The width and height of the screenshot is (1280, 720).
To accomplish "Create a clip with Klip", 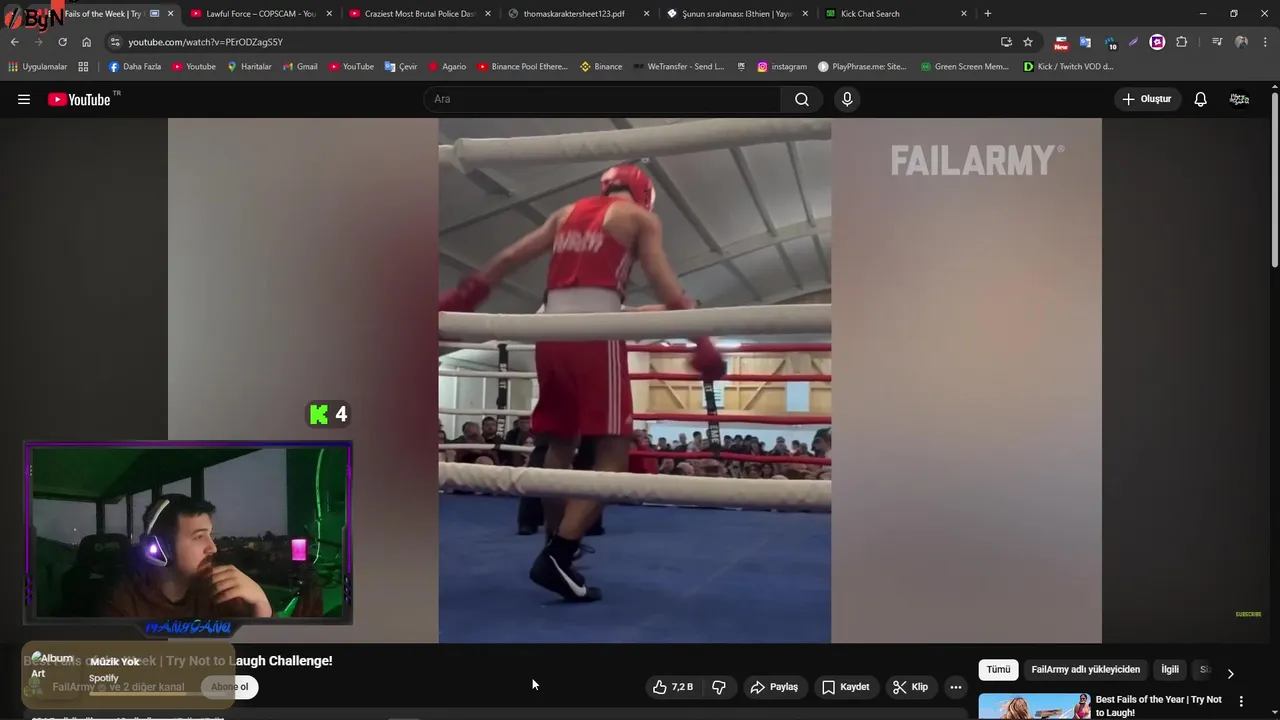I will [x=911, y=687].
